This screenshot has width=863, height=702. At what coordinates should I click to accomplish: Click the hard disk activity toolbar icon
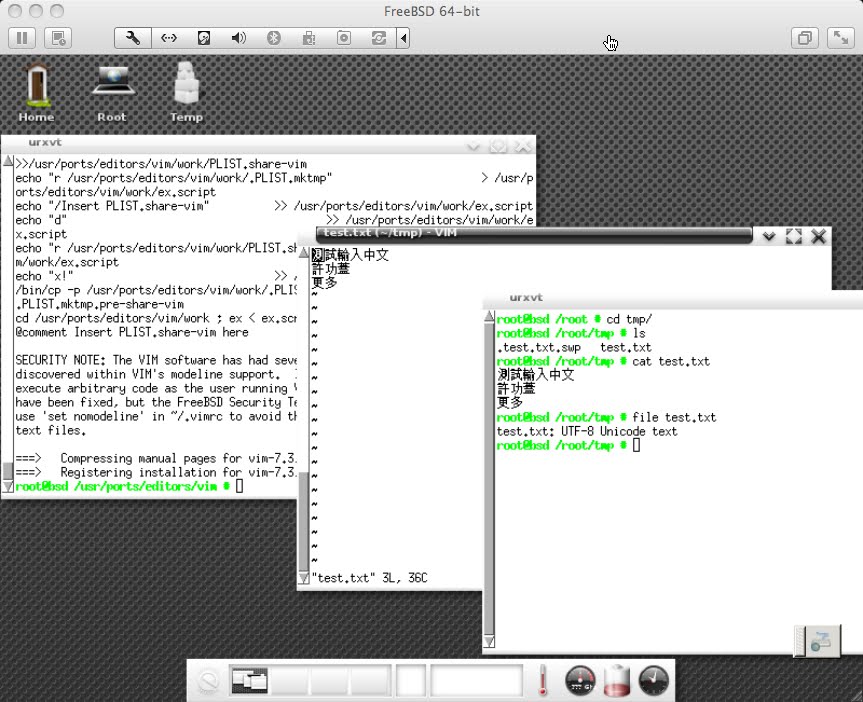pyautogui.click(x=203, y=37)
